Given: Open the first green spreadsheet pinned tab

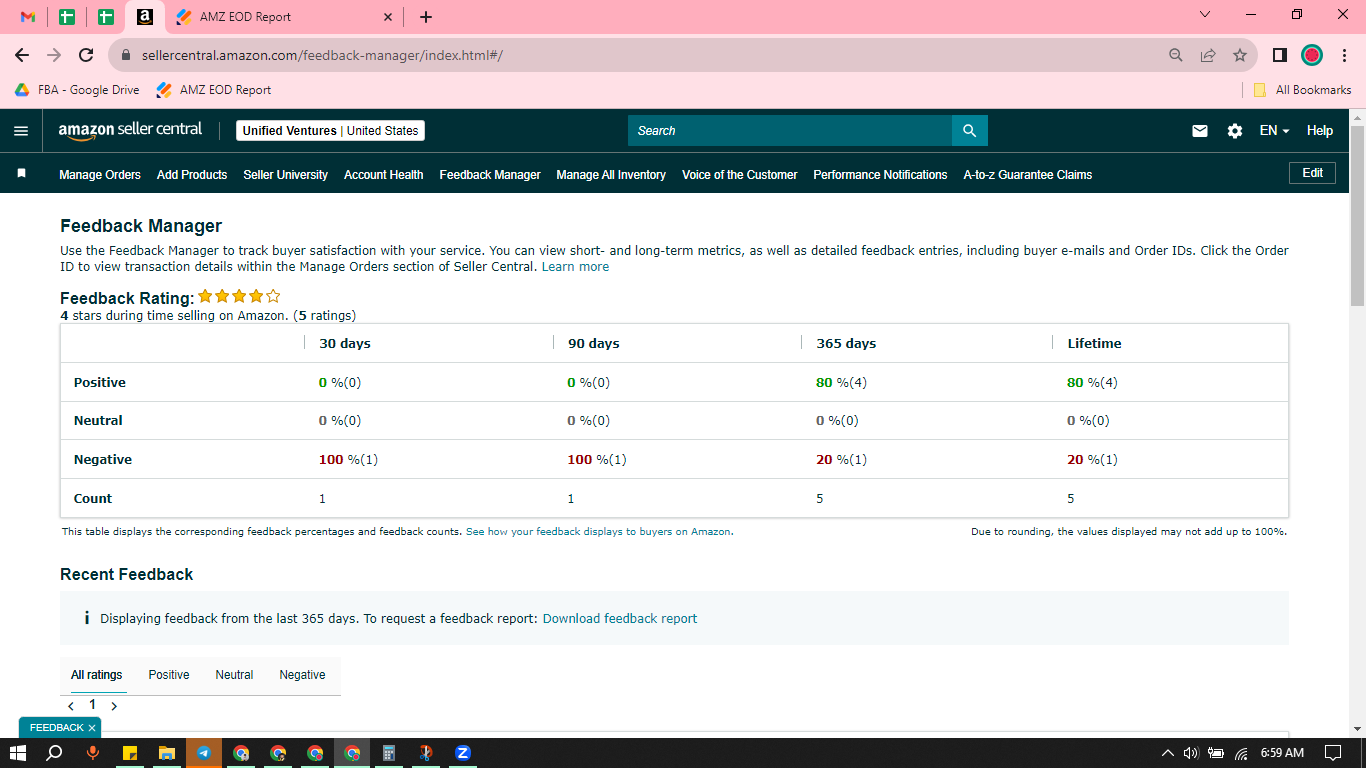Looking at the screenshot, I should (x=67, y=17).
